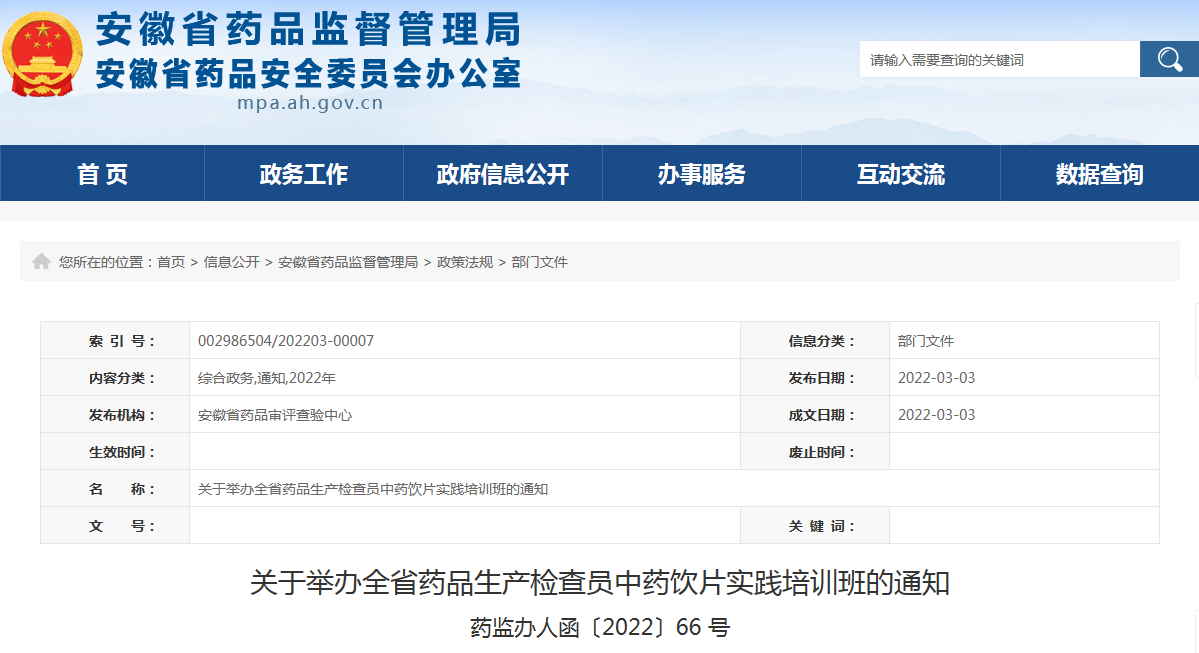
Task: Open the 数据查询 menu item
Action: [x=1099, y=172]
